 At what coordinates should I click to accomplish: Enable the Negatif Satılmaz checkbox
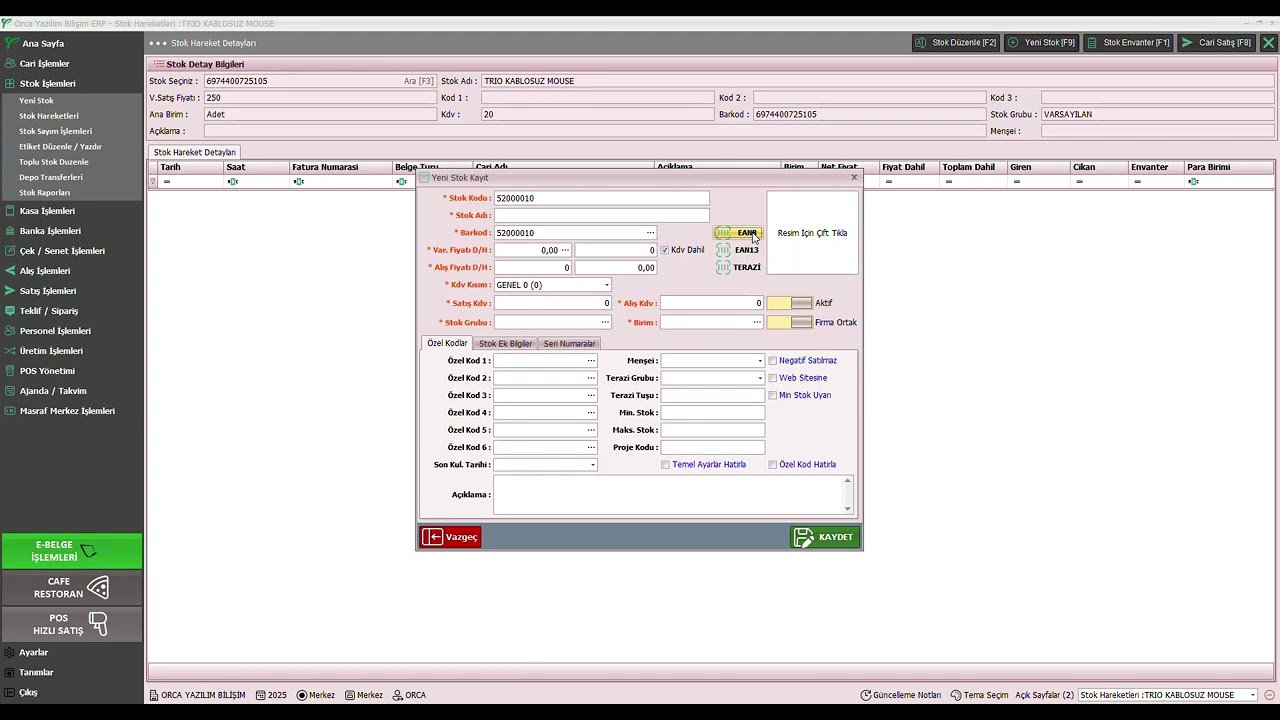pyautogui.click(x=773, y=361)
